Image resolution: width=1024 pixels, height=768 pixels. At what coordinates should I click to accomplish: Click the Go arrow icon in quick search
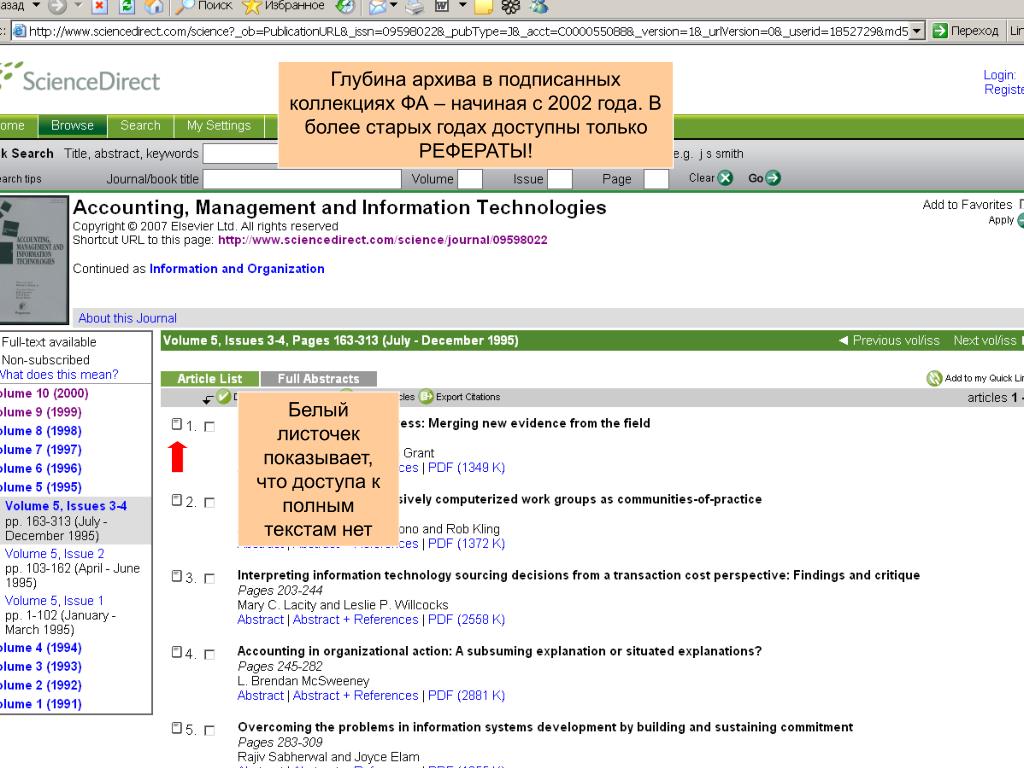coord(773,178)
